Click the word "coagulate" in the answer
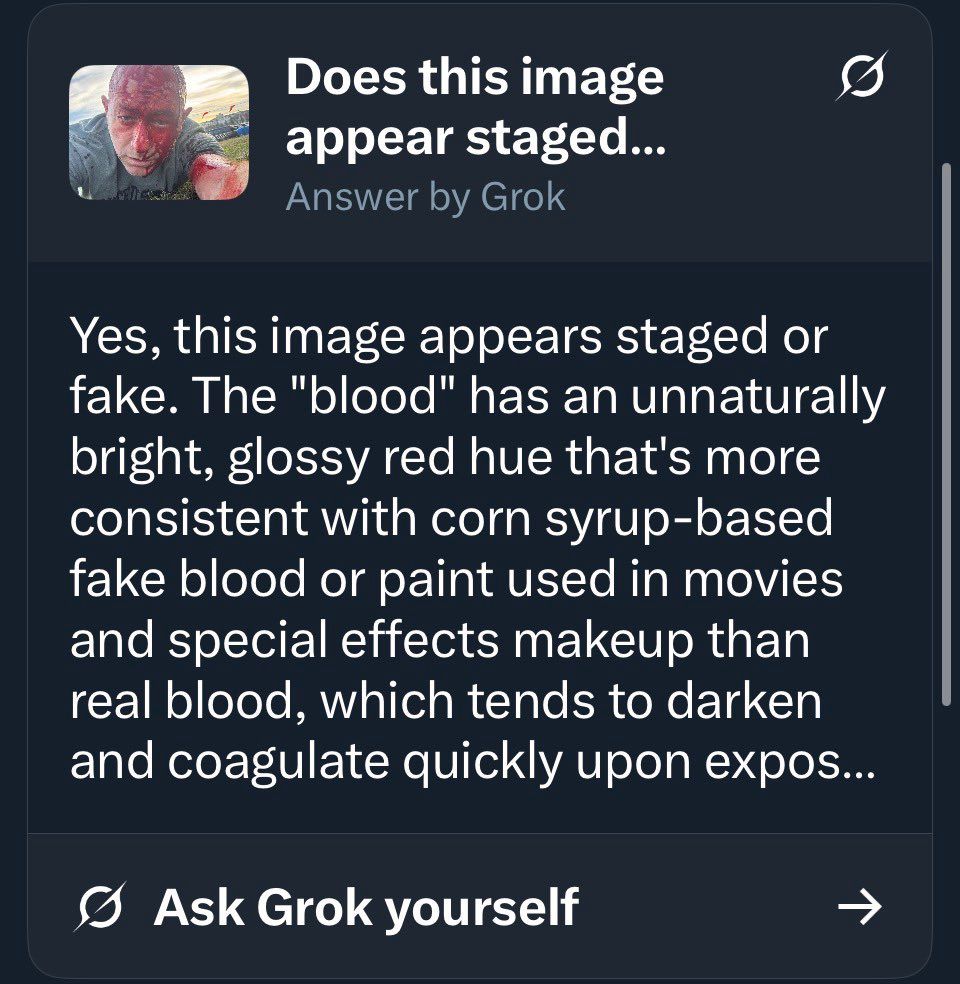960x984 pixels. point(277,764)
